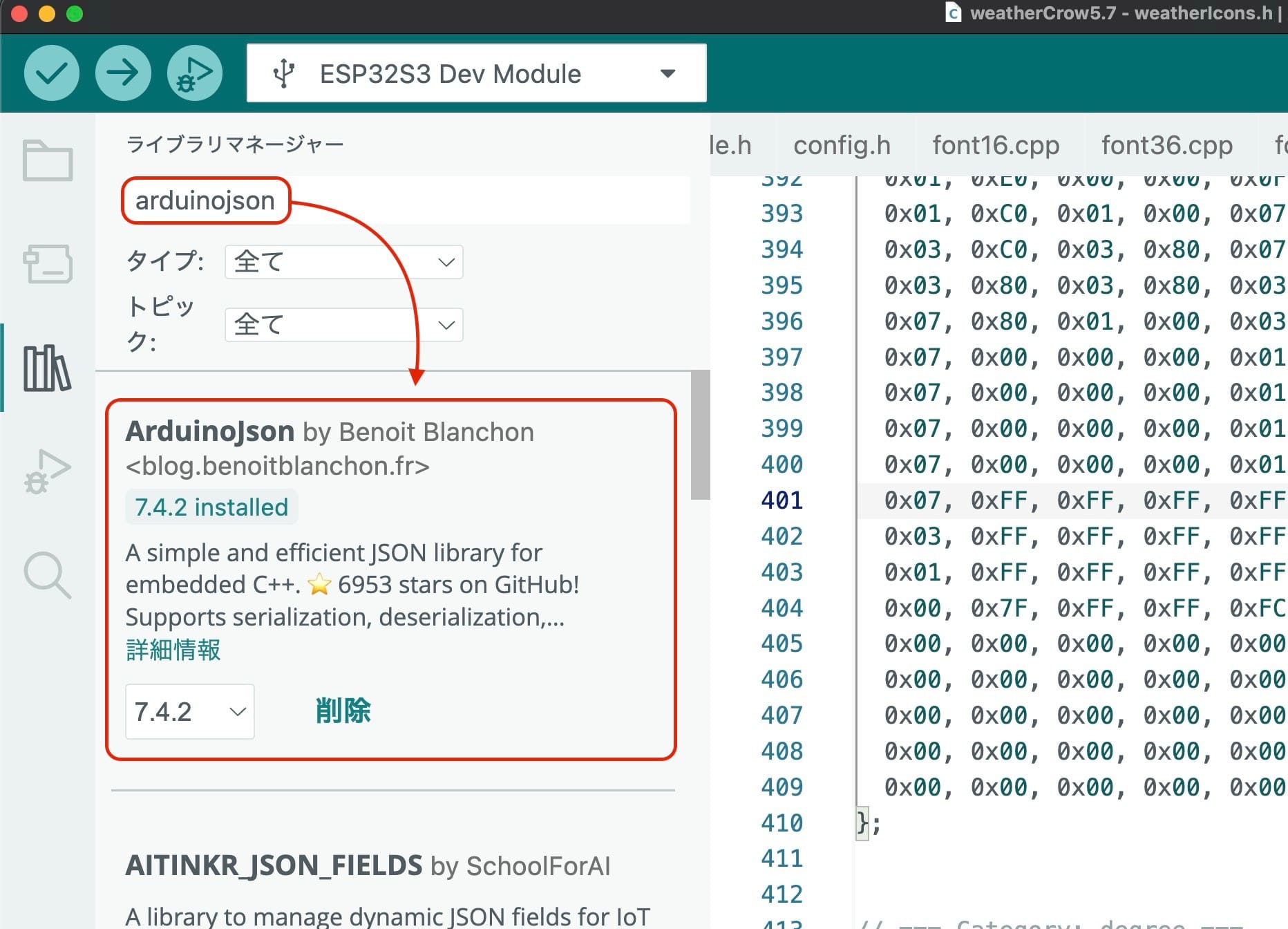This screenshot has width=1288, height=929.
Task: Click the USB icon in board selector
Action: click(284, 73)
